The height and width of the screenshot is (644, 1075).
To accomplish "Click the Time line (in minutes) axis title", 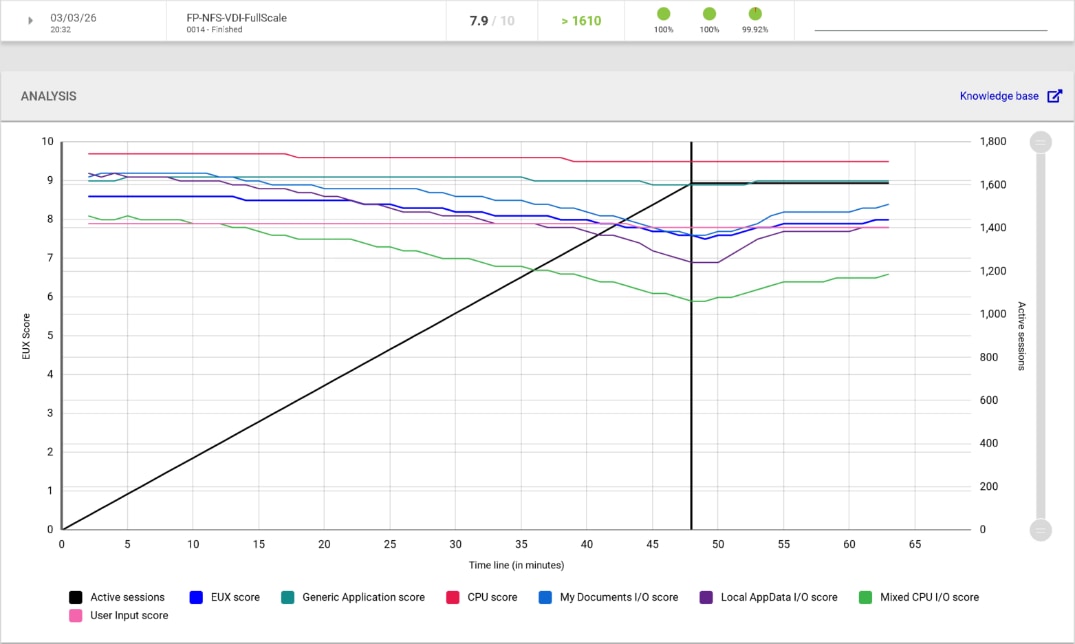I will [516, 565].
